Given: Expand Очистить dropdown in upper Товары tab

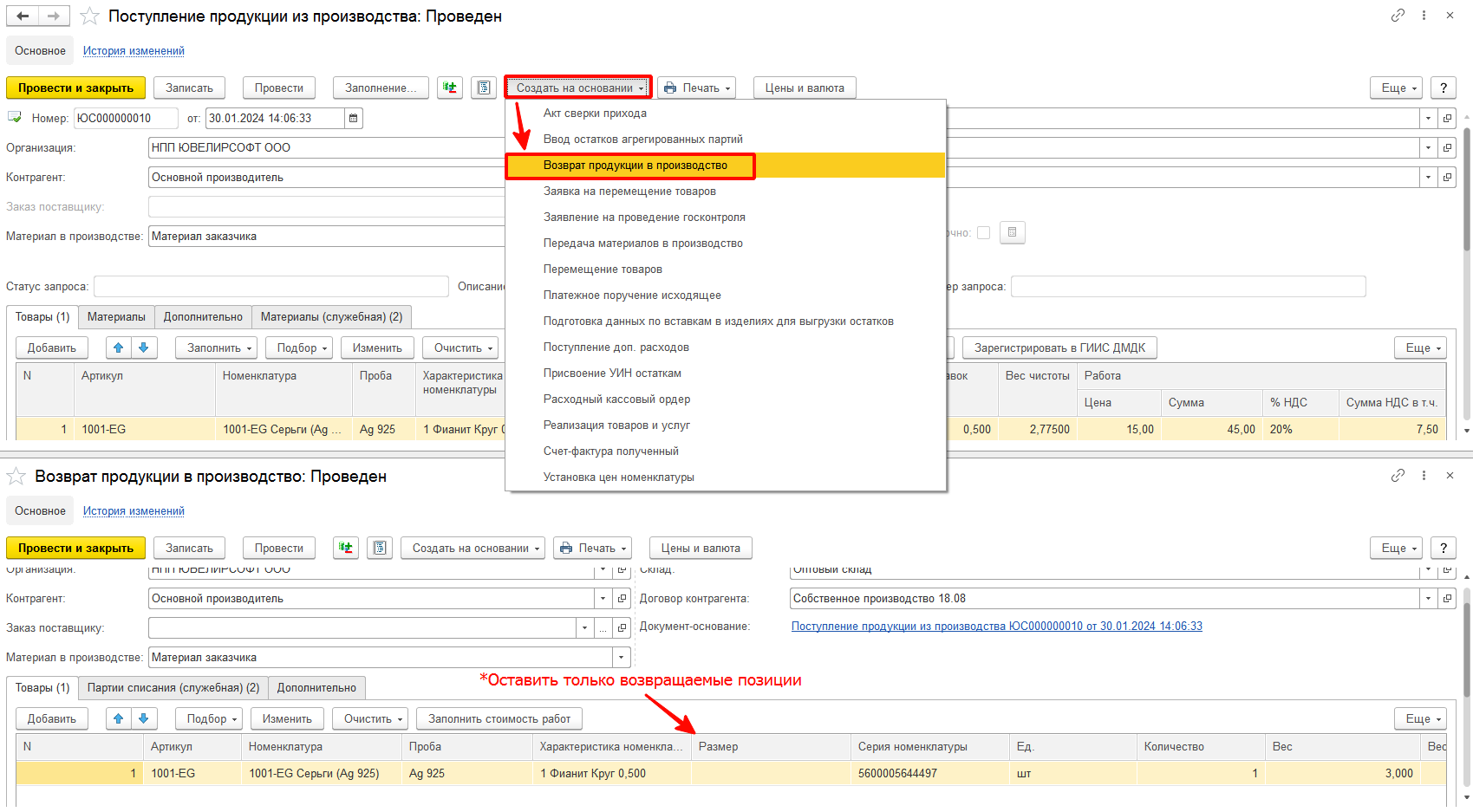Looking at the screenshot, I should [x=462, y=348].
